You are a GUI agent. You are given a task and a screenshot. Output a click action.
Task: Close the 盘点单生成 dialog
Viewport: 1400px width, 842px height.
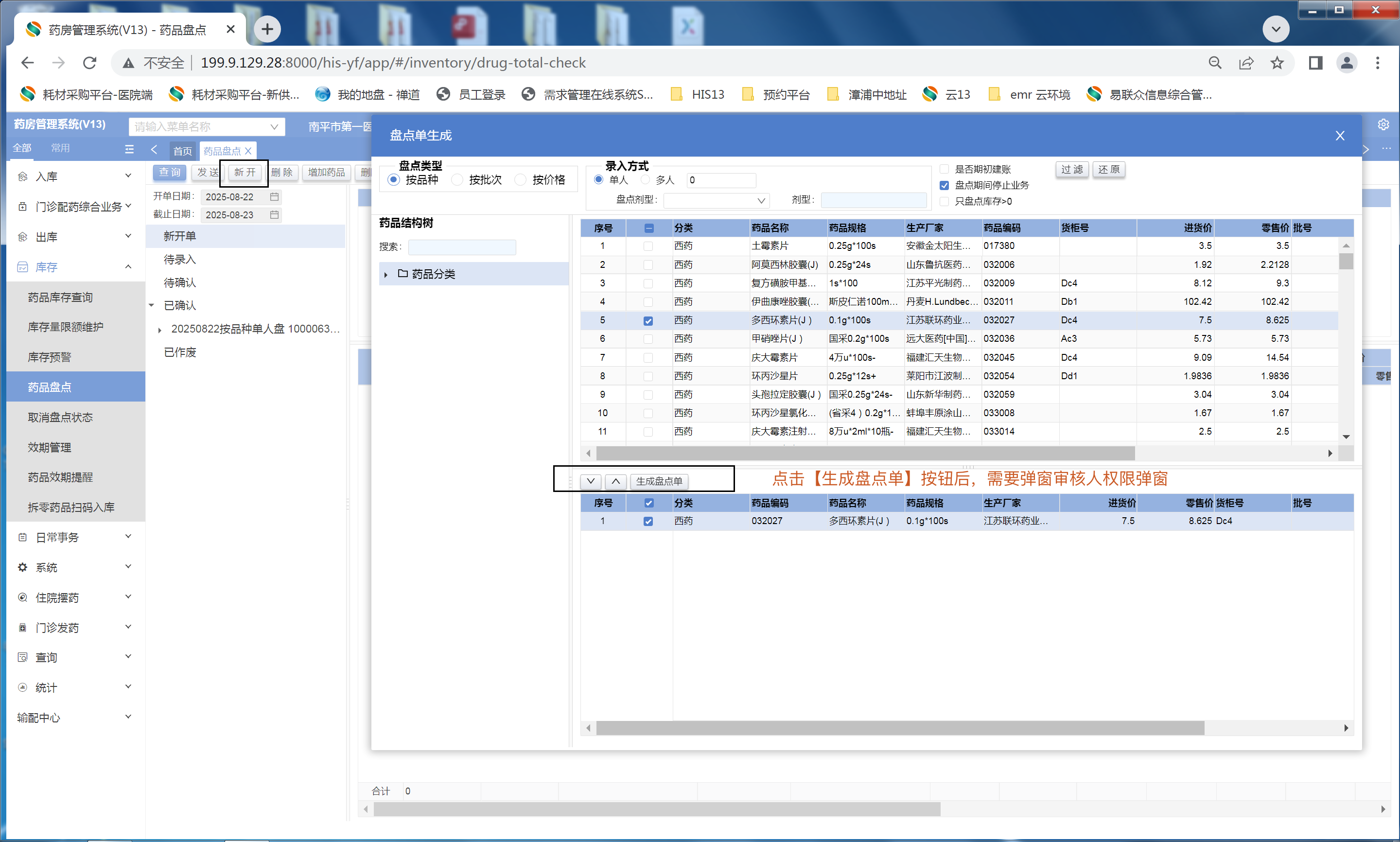pyautogui.click(x=1340, y=136)
